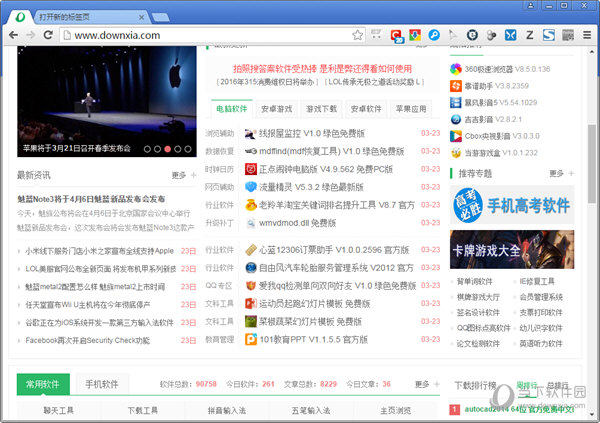Select the highlighted third carousel dot
600x423 pixels.
(168, 149)
